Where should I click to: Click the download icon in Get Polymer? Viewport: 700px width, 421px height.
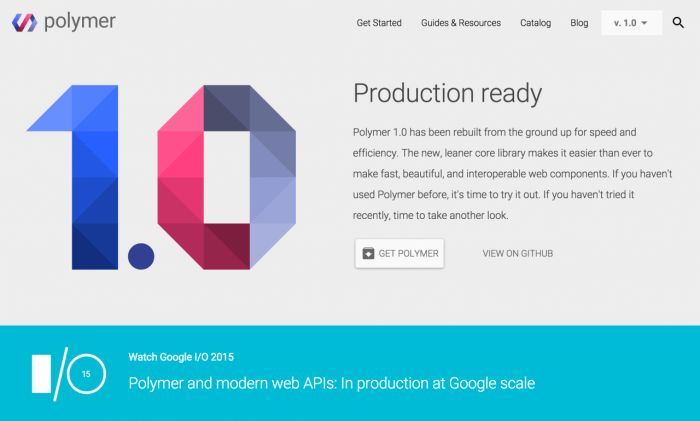368,253
